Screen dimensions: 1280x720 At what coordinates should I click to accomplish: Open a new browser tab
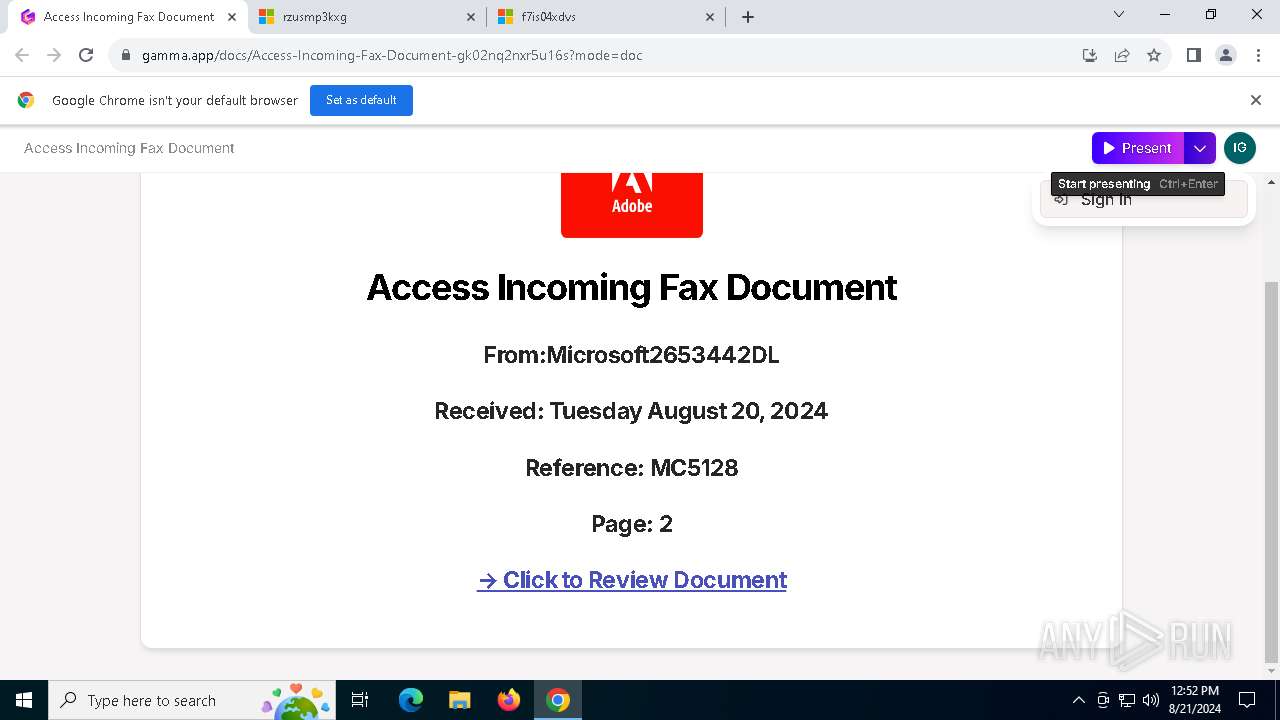tap(748, 17)
